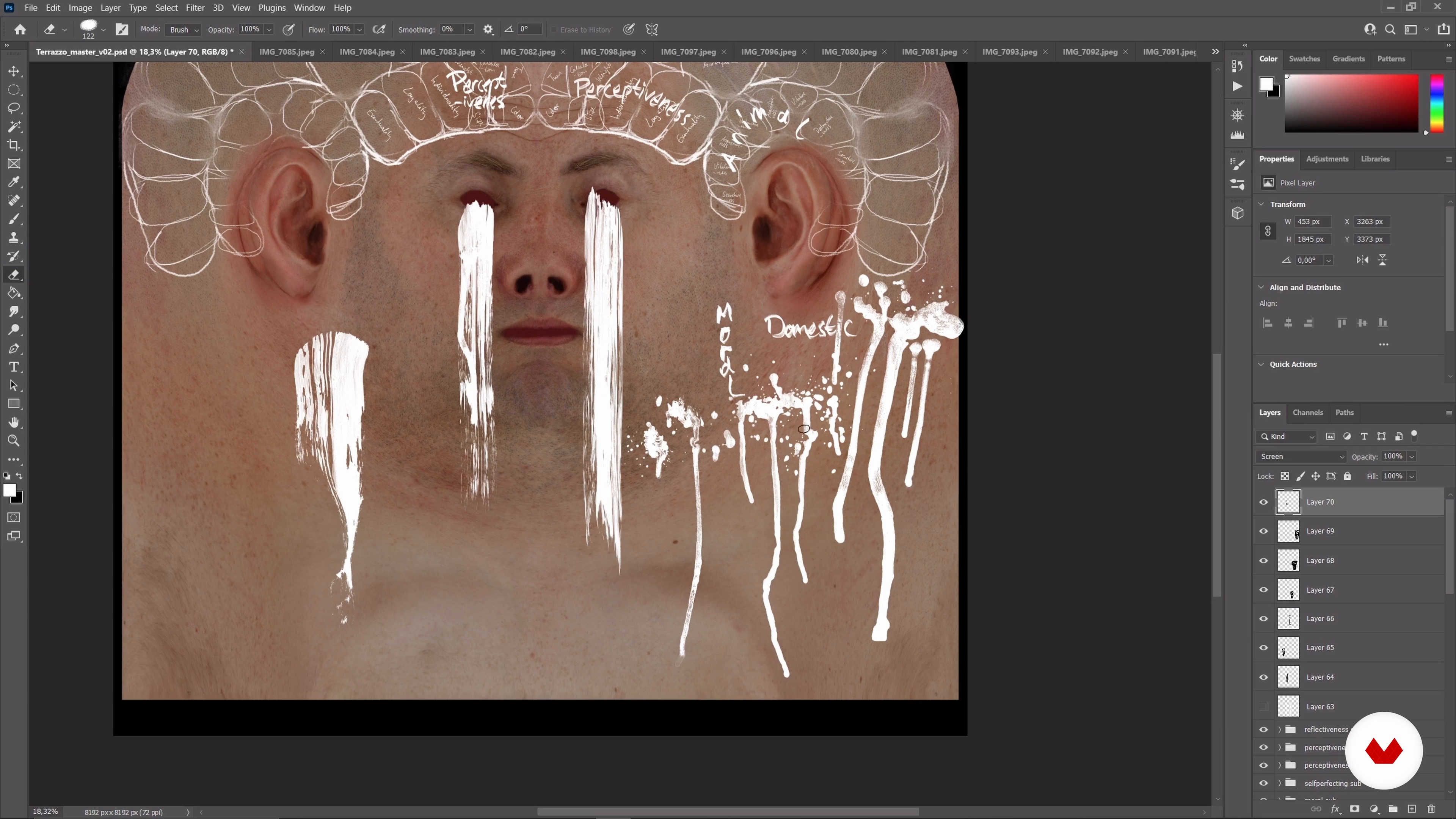Hide the reflectiveness group

click(x=1264, y=730)
